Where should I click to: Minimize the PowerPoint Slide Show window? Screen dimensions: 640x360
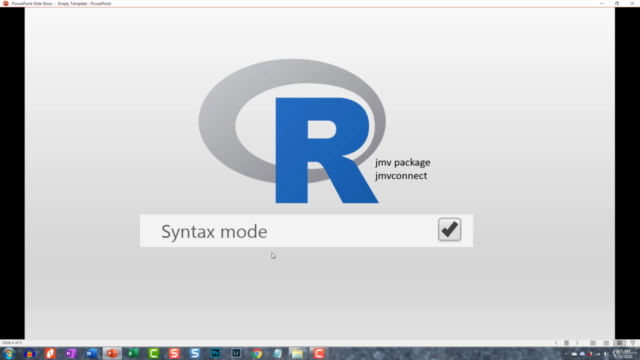pyautogui.click(x=602, y=3)
